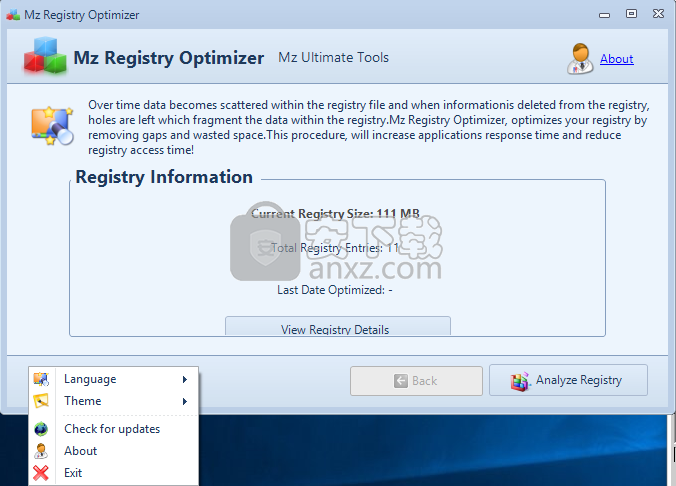
Task: Click the registry magnifier icon beside description
Action: tap(52, 125)
